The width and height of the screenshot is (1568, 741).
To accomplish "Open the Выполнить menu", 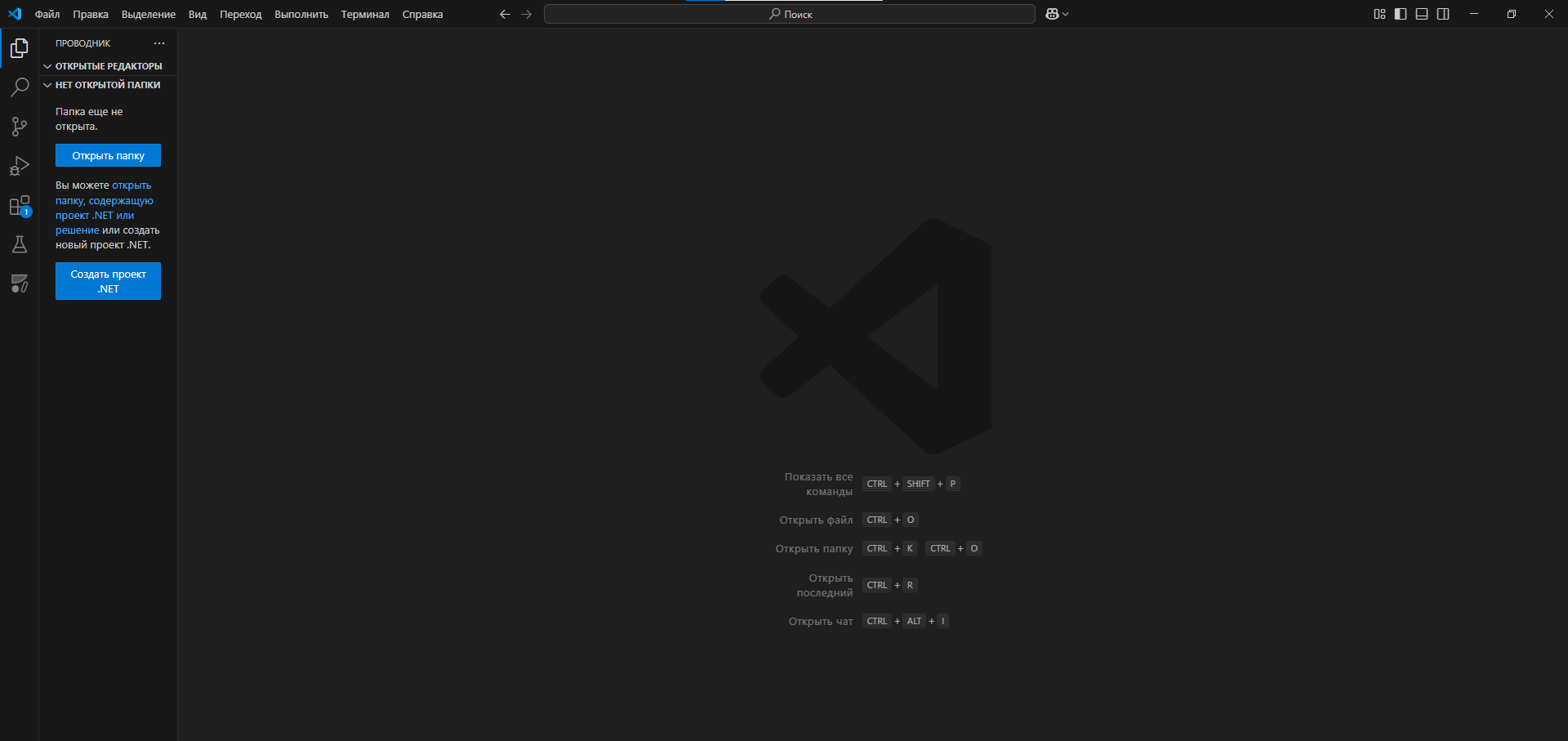I will (301, 14).
